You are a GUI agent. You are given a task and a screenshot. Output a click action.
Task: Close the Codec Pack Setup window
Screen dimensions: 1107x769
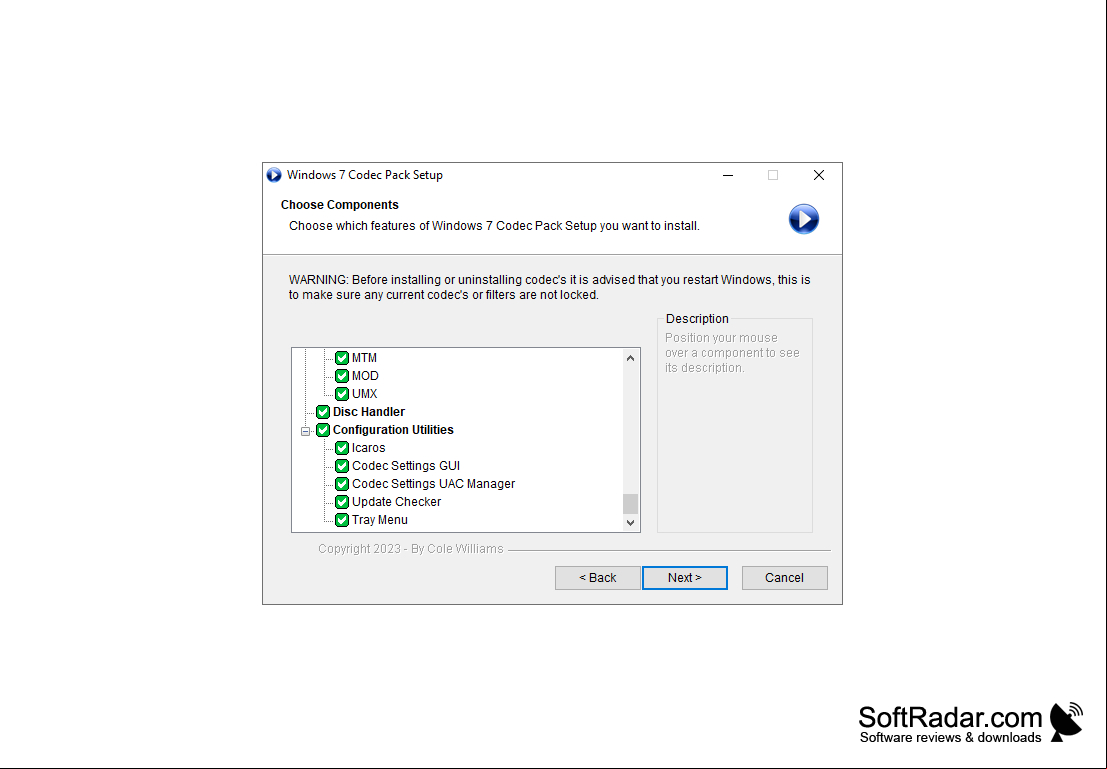tap(819, 175)
